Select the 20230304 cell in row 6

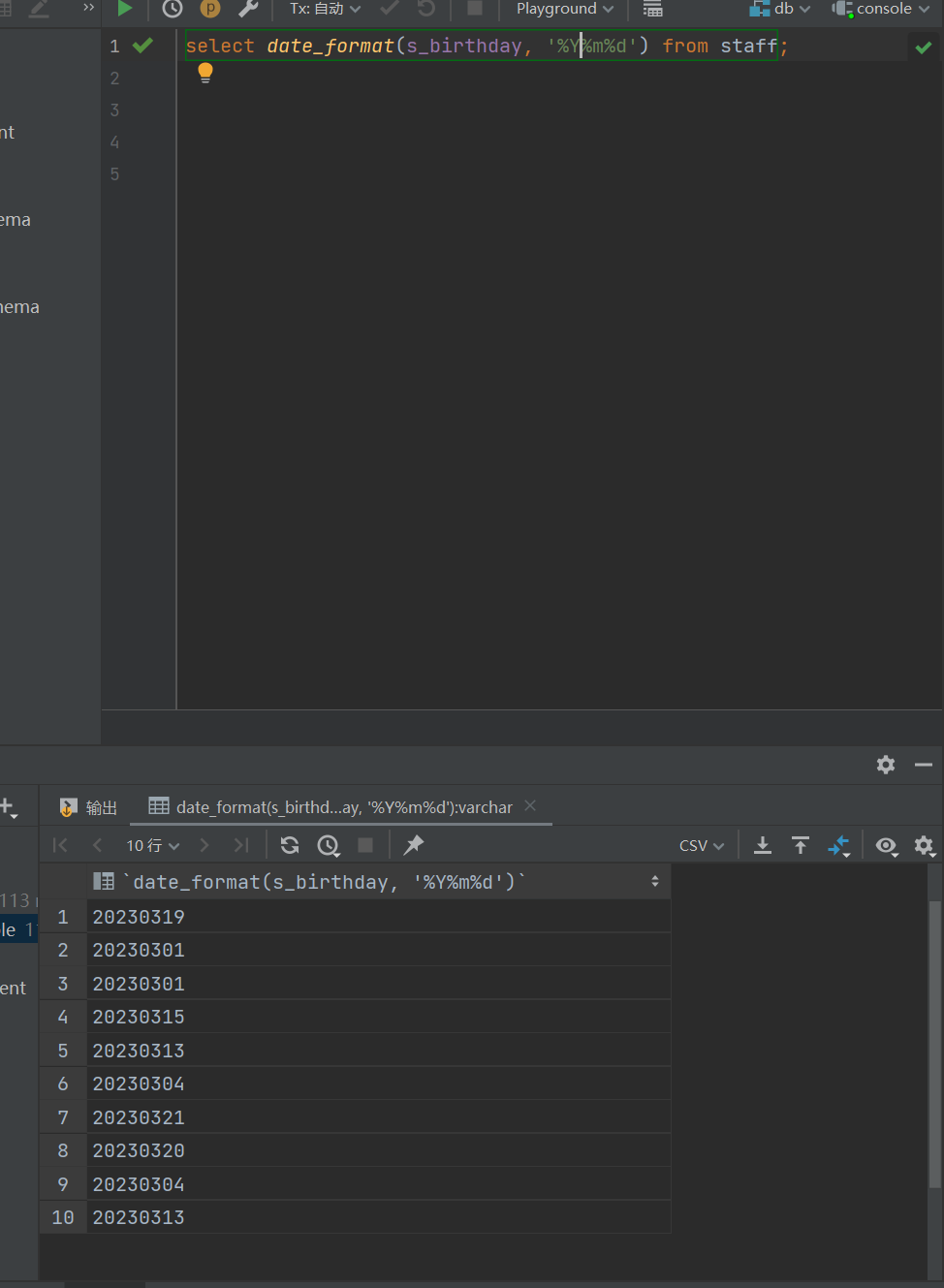(x=378, y=1084)
